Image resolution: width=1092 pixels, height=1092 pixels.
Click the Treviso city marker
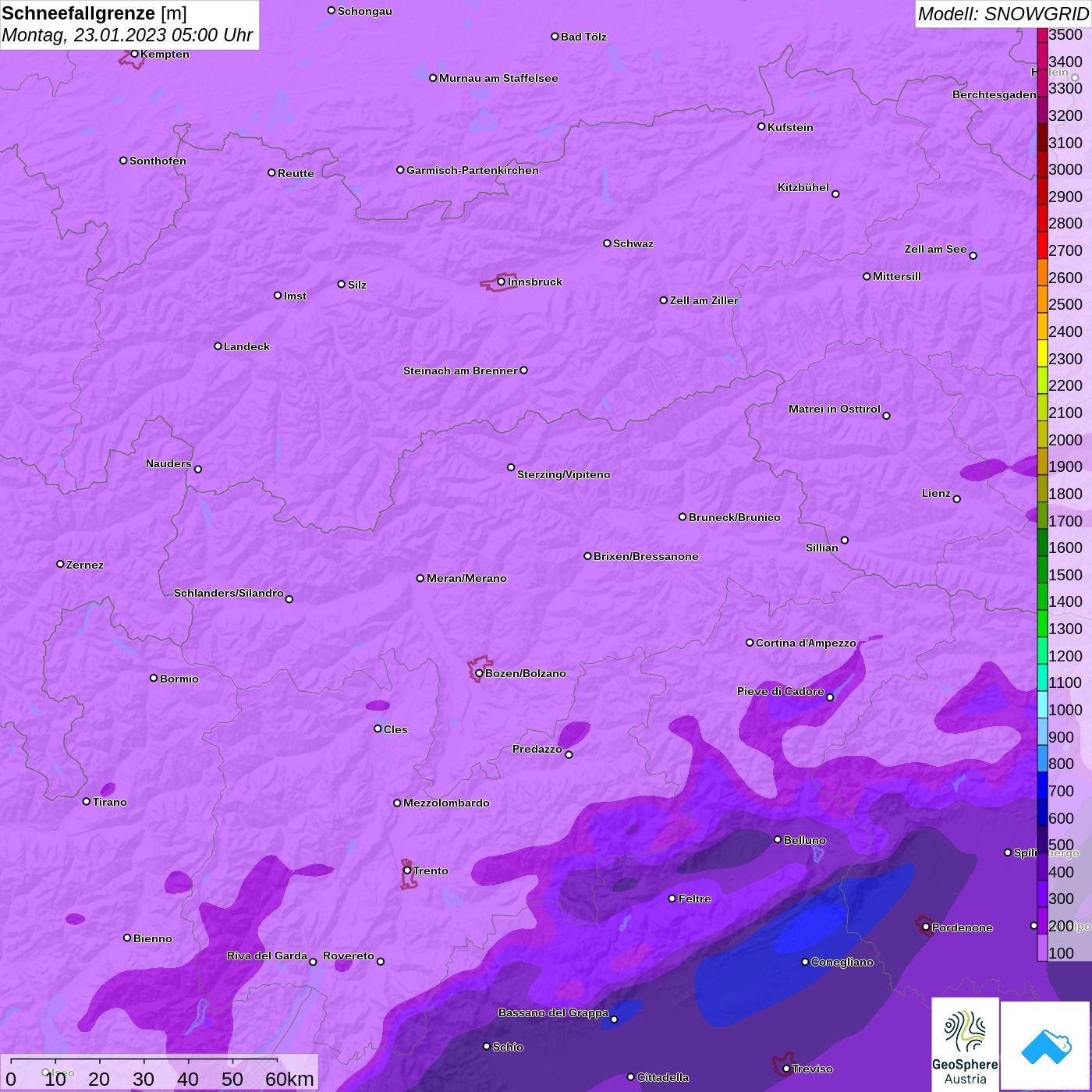tap(786, 1069)
